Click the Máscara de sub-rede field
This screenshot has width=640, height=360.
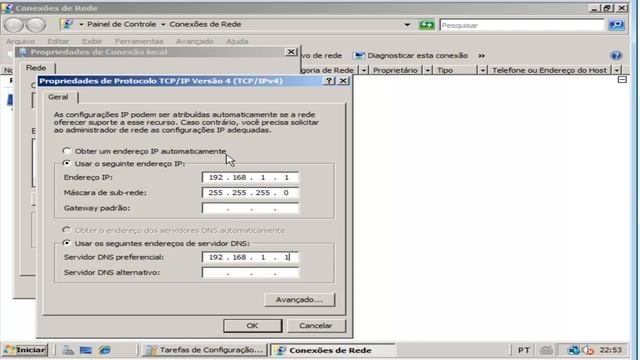[250, 193]
